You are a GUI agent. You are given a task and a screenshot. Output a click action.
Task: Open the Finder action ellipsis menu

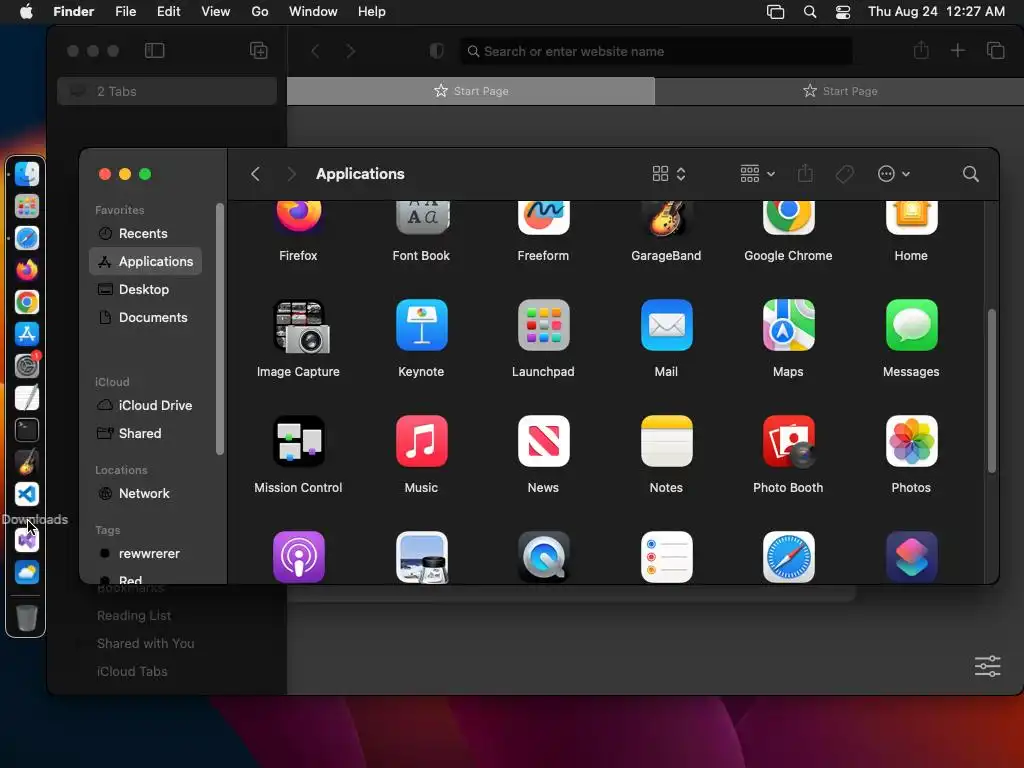click(893, 174)
